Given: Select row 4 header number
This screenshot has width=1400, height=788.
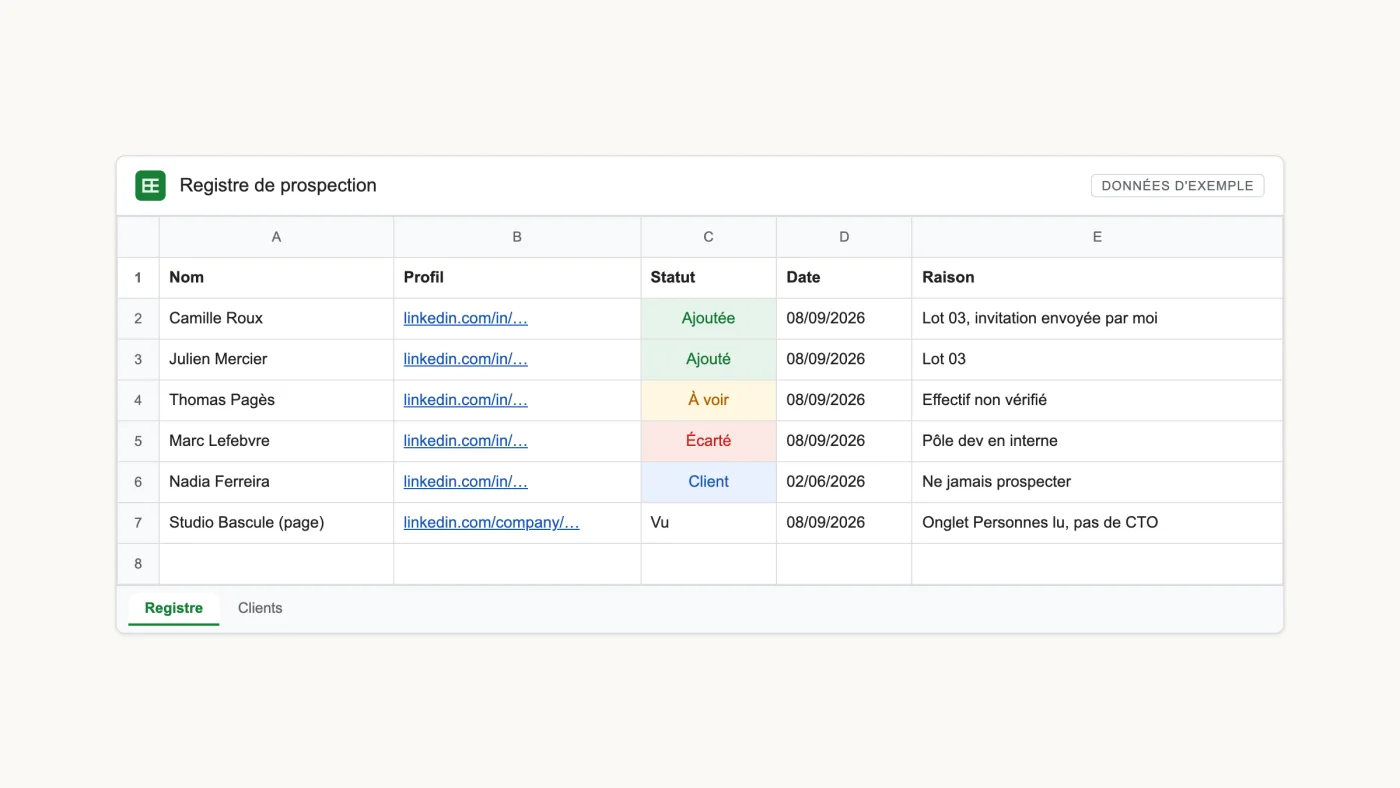Looking at the screenshot, I should click(x=138, y=401).
